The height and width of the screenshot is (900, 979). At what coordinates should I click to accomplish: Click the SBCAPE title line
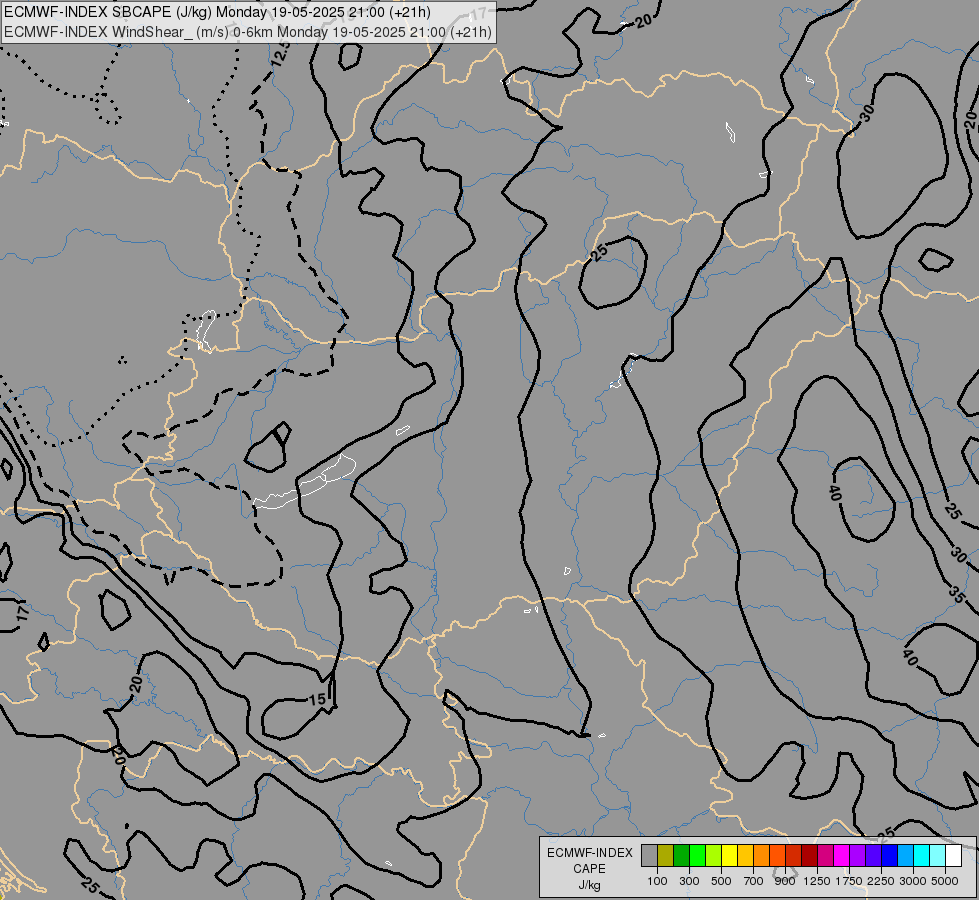point(217,12)
